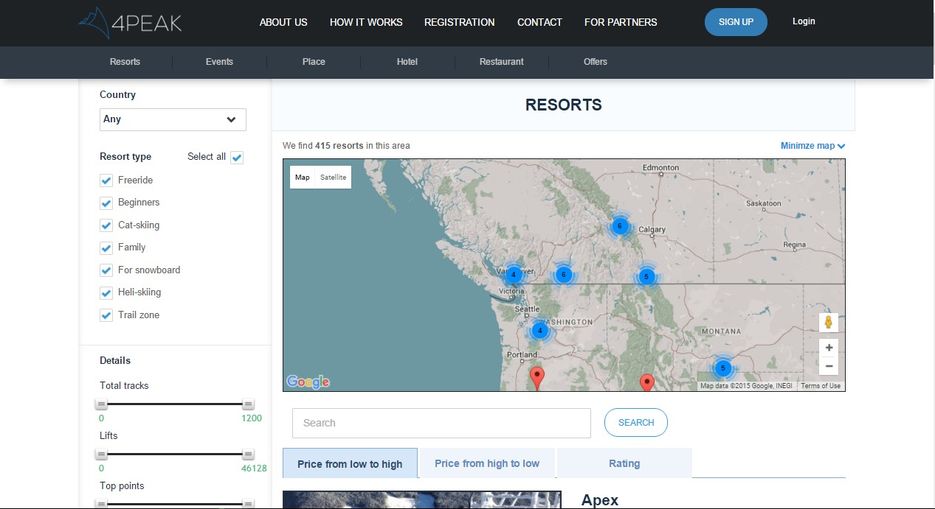Click the Google logo on map
The image size is (935, 509).
click(308, 381)
